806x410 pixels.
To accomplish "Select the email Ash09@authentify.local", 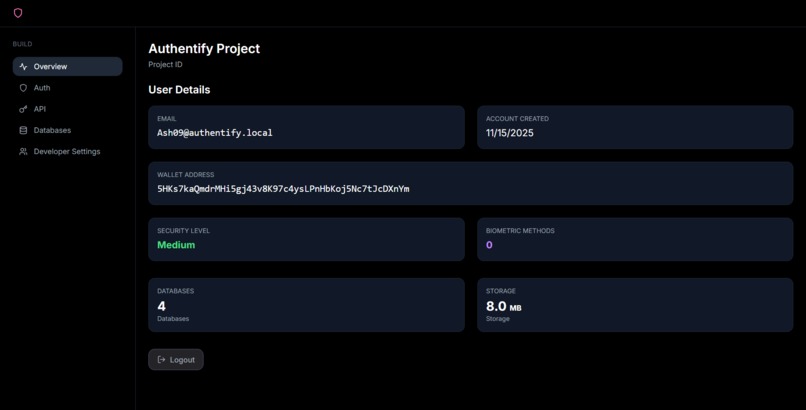I will click(215, 133).
